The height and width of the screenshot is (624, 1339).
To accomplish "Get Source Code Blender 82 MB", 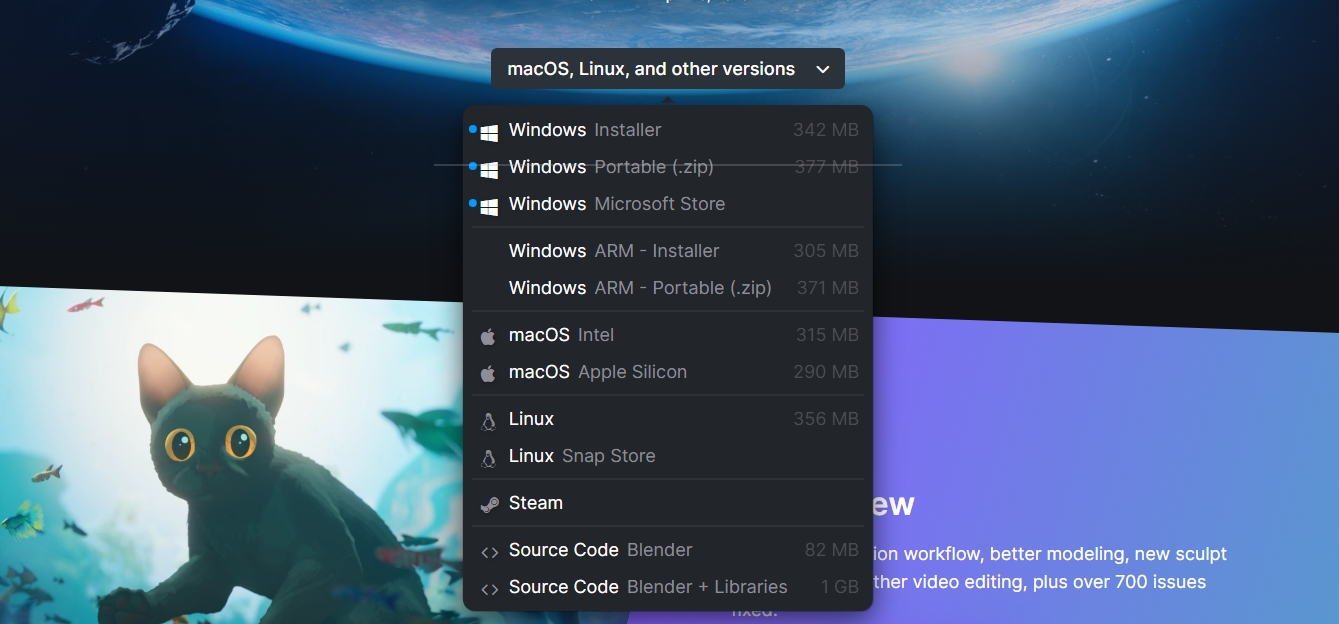I will [668, 550].
